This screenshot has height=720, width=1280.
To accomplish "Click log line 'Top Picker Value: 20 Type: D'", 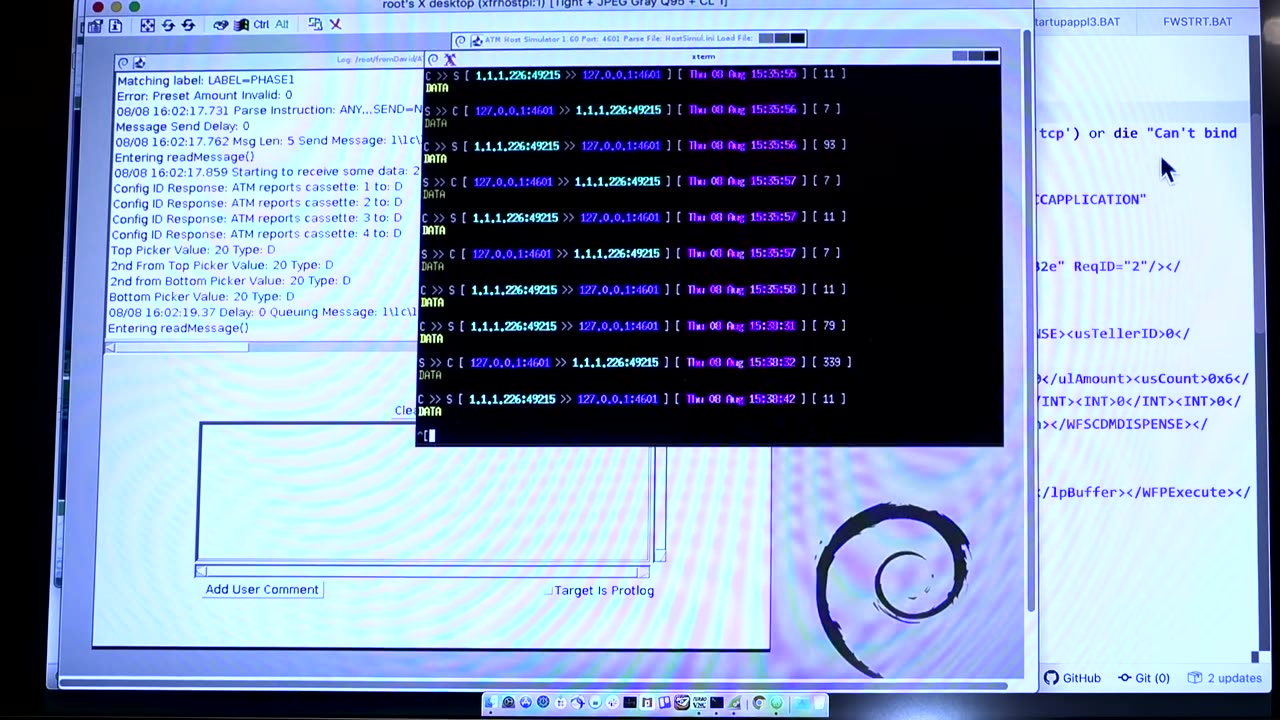I will click(x=193, y=250).
